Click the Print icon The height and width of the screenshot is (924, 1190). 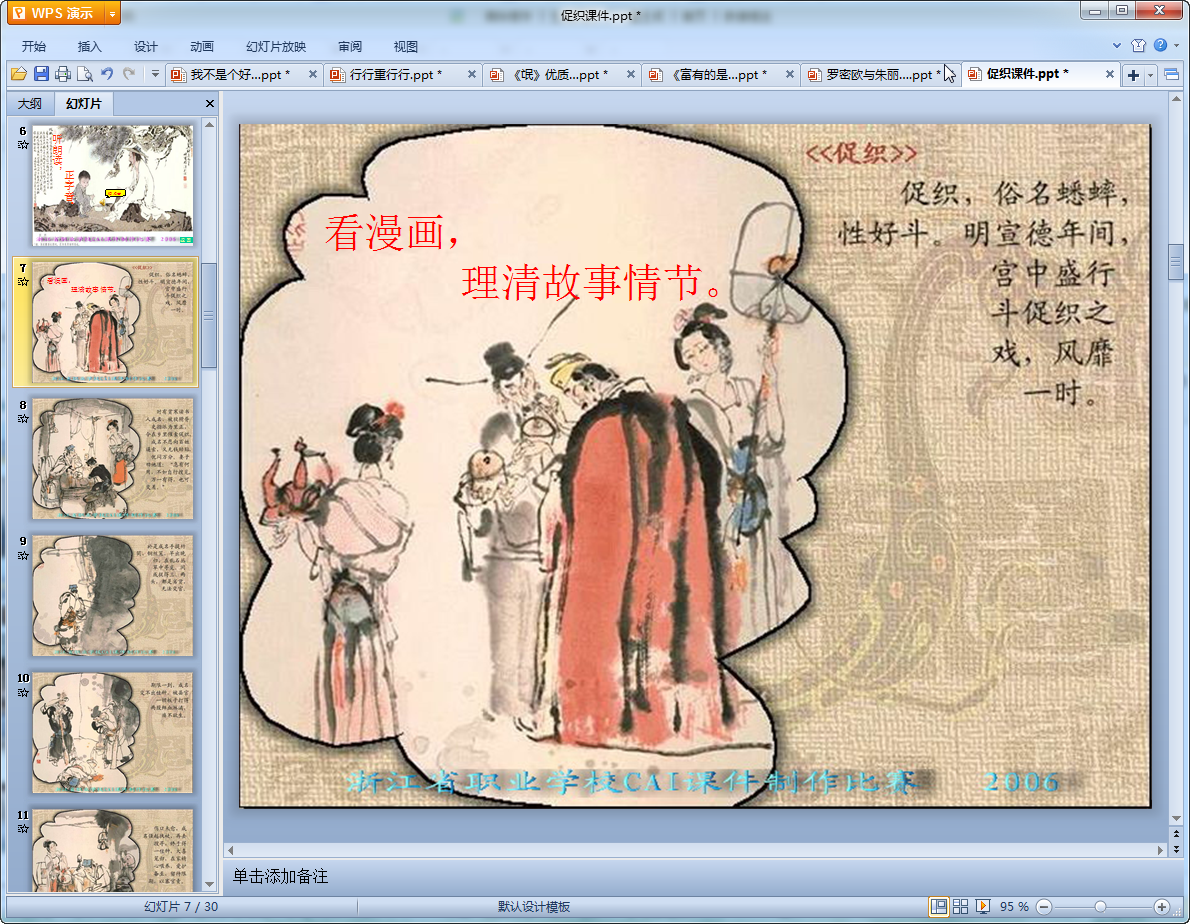click(x=63, y=74)
